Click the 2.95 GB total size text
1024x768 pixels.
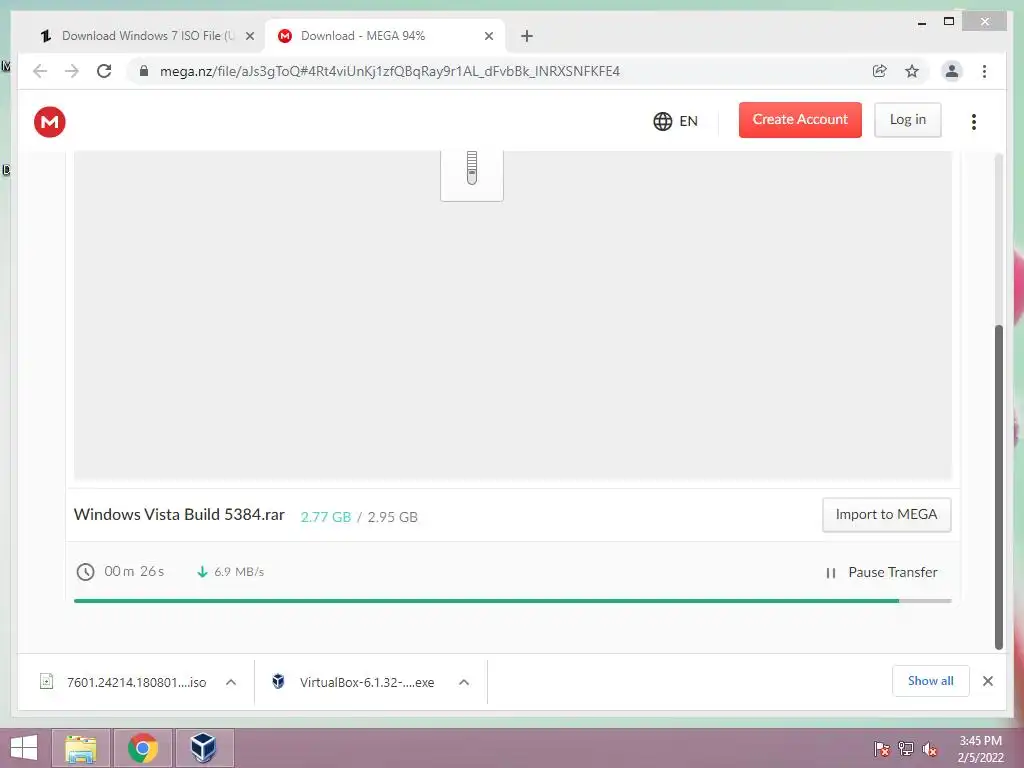392,517
